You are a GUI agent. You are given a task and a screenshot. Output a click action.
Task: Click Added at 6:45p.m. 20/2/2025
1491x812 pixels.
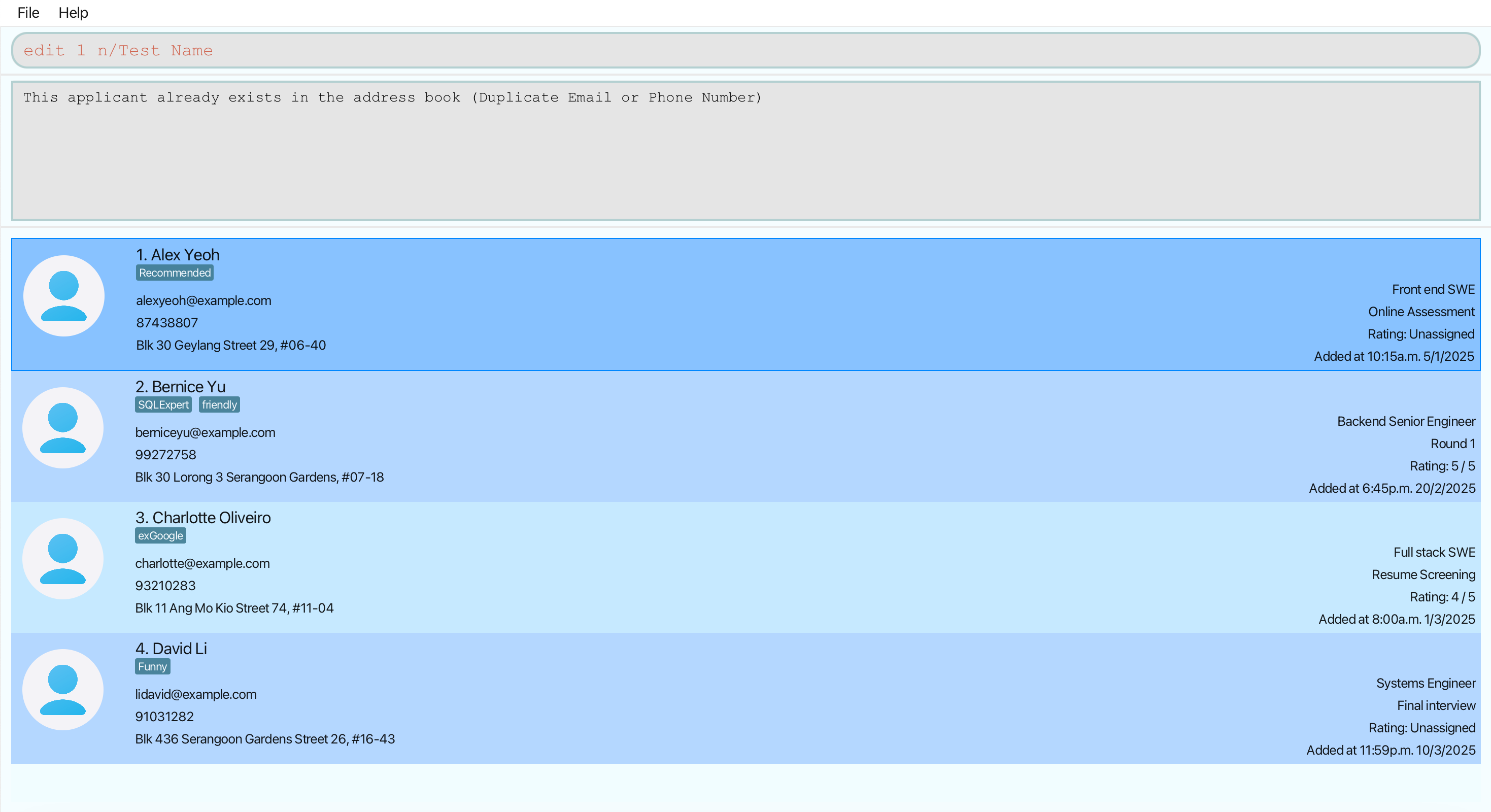(x=1392, y=488)
